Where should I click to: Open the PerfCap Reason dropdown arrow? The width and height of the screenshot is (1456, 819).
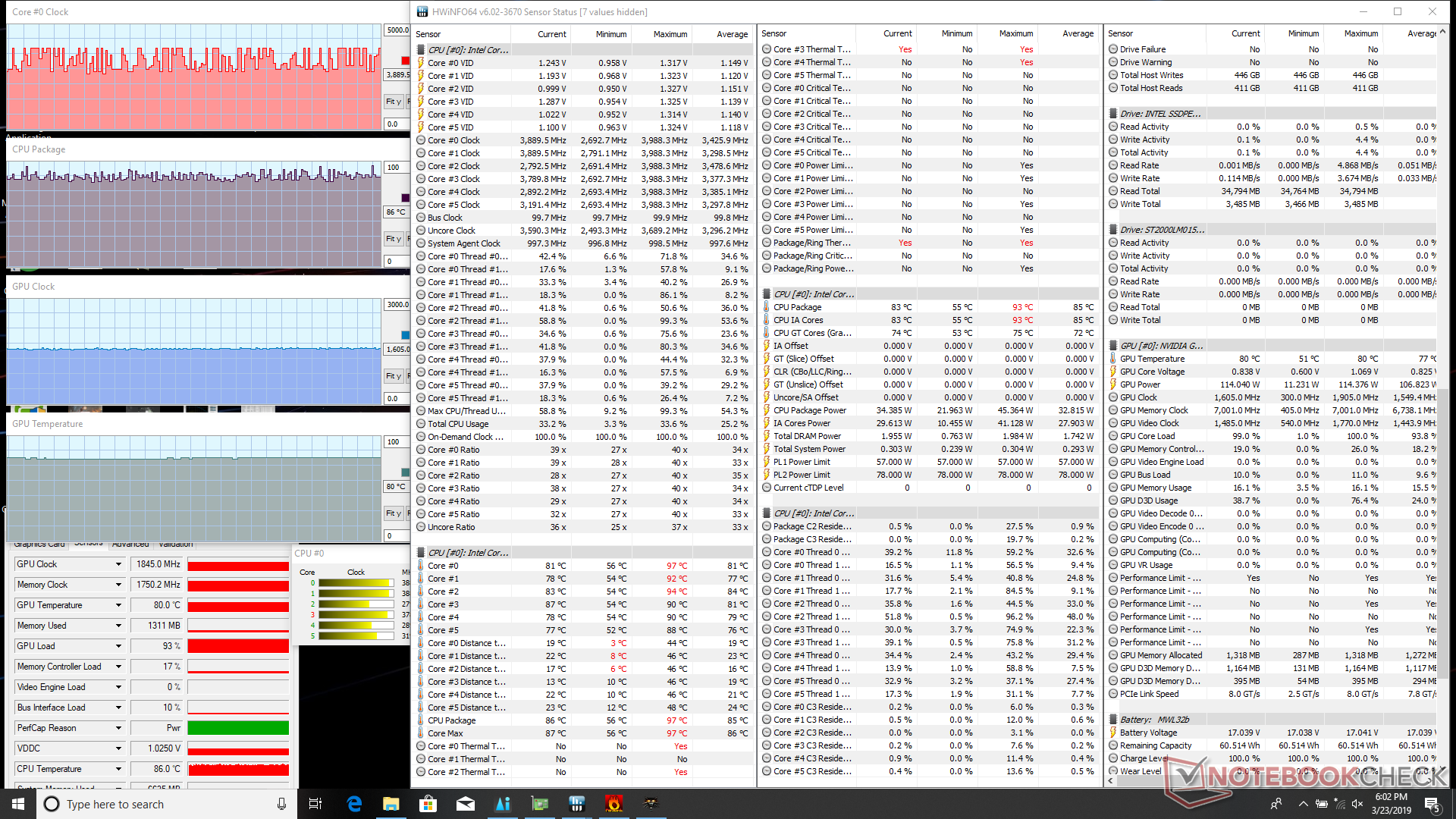118,728
